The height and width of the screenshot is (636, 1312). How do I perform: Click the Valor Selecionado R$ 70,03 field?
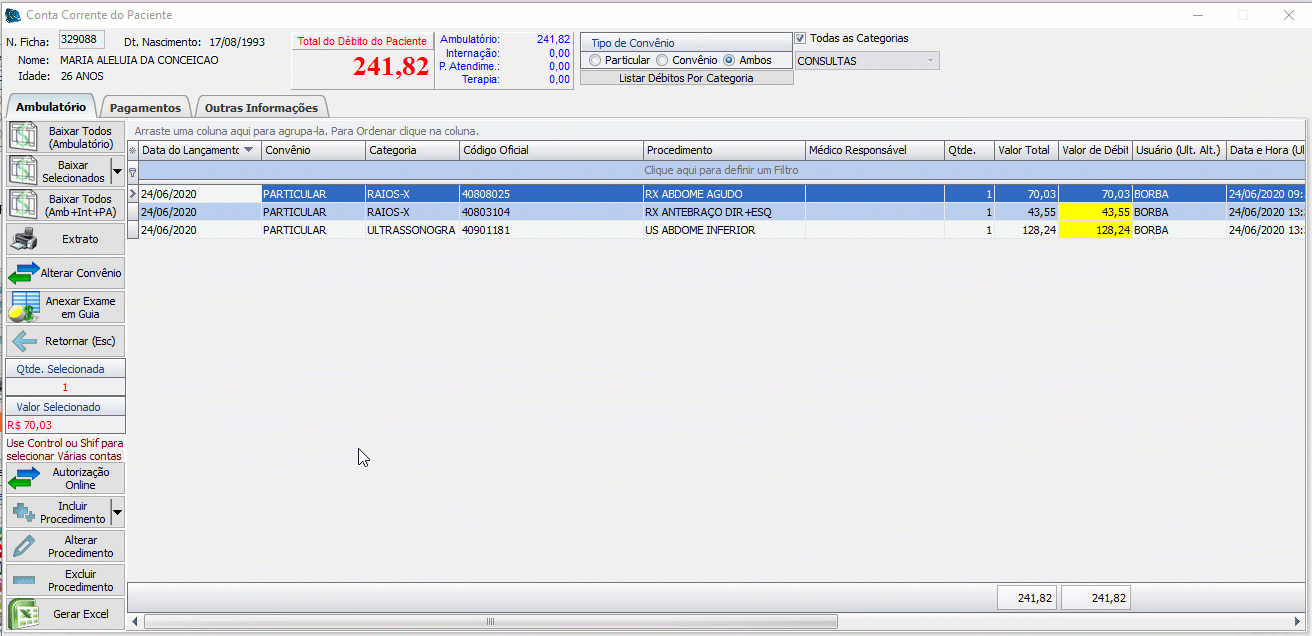66,425
